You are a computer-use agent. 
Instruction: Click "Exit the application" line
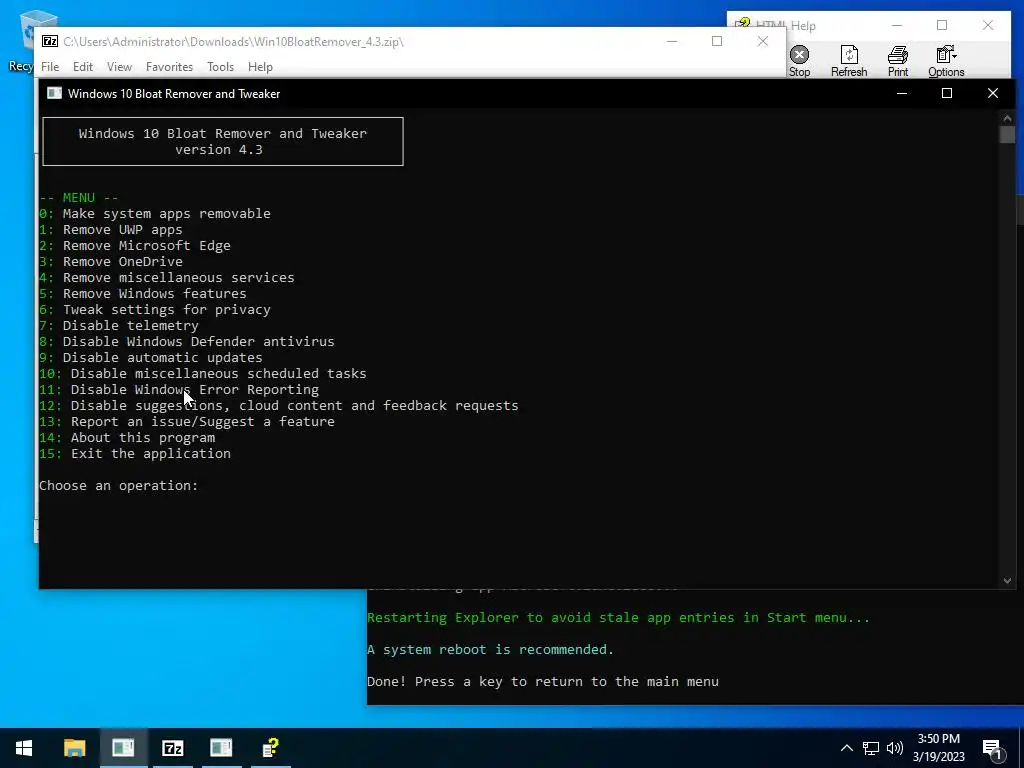(x=135, y=454)
